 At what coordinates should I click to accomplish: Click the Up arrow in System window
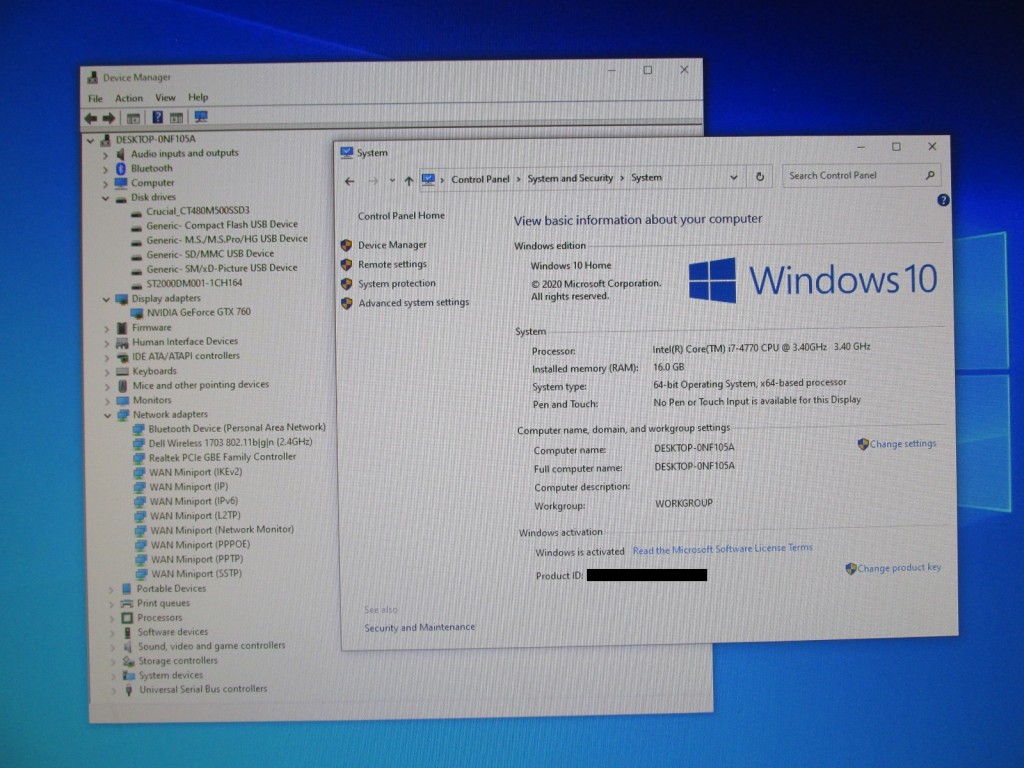tap(409, 181)
